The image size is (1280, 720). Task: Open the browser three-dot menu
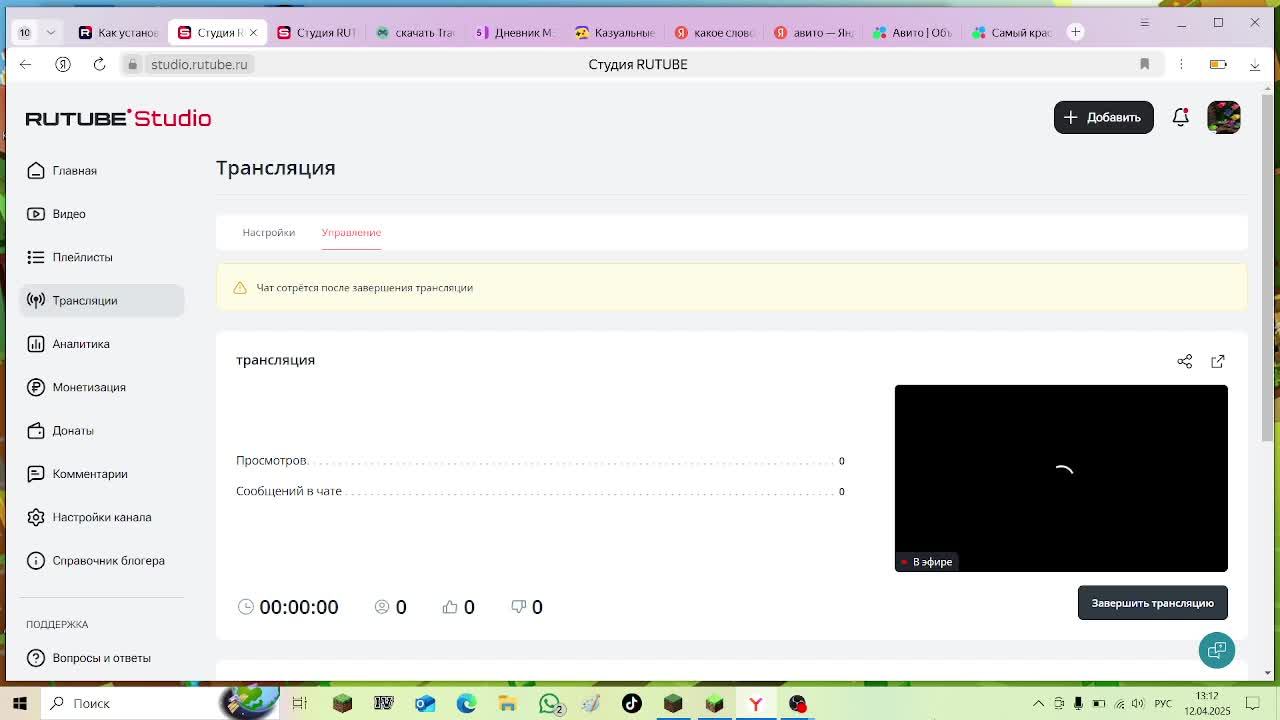pos(1181,64)
